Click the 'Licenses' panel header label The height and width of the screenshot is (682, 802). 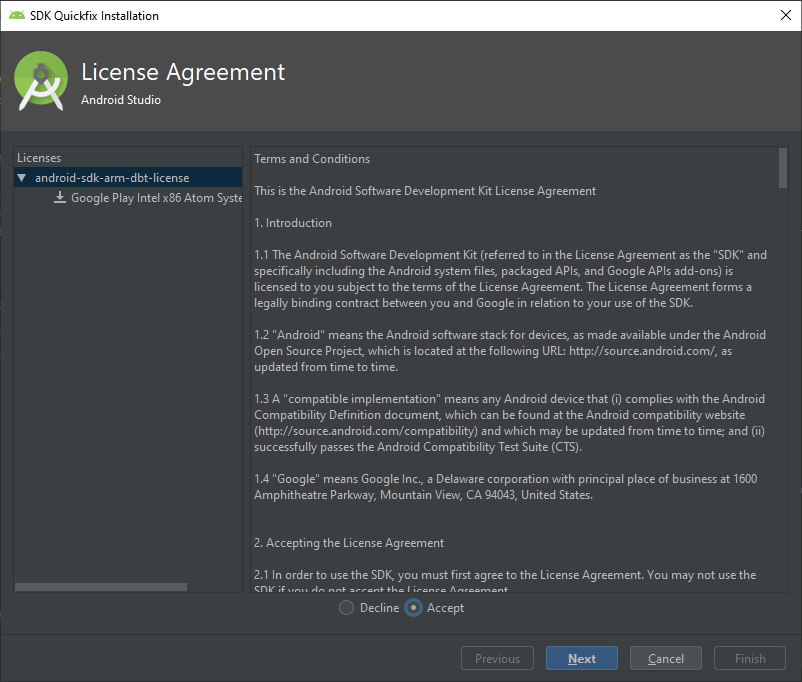pyautogui.click(x=39, y=158)
